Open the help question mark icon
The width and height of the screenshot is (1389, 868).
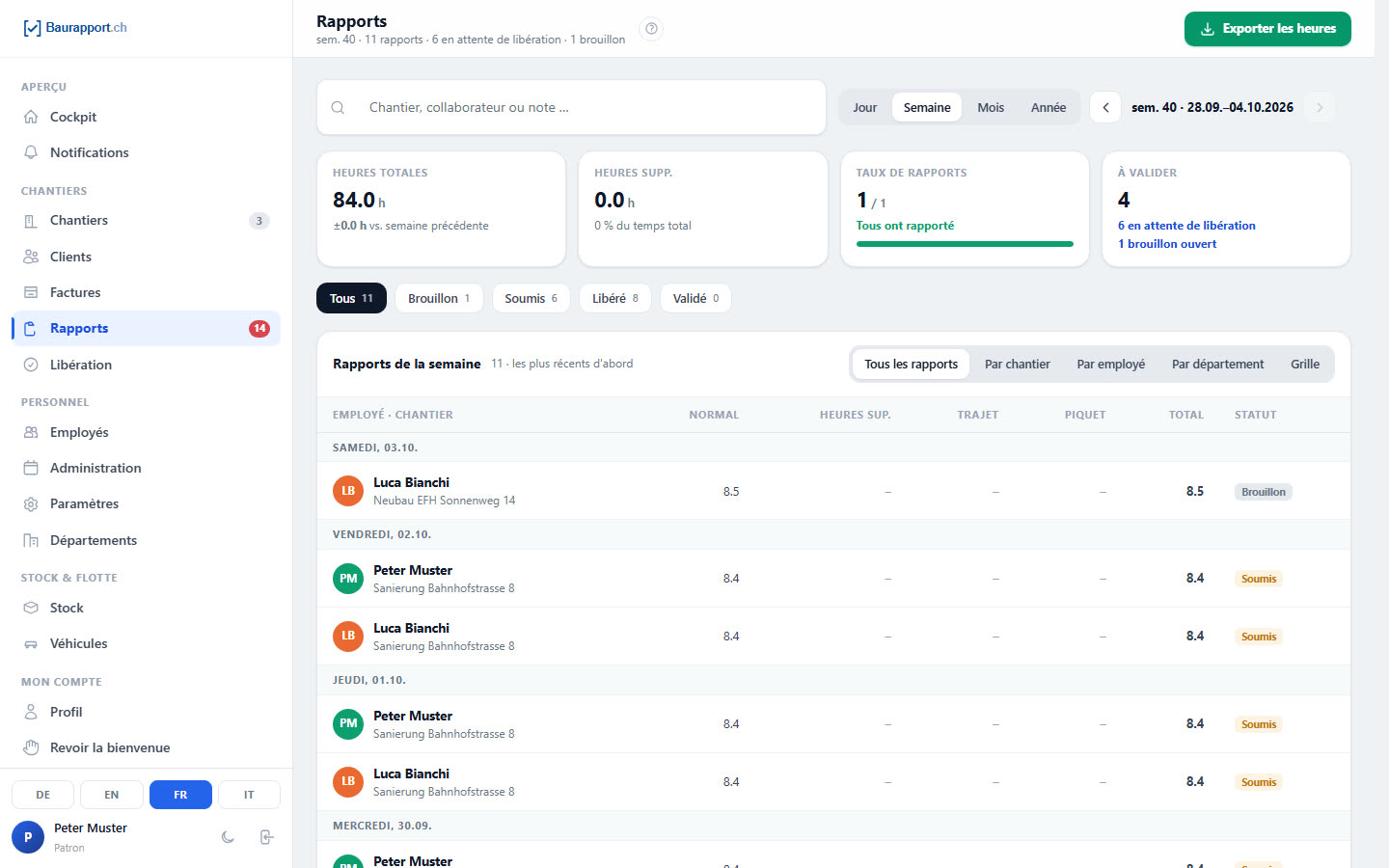[x=652, y=29]
